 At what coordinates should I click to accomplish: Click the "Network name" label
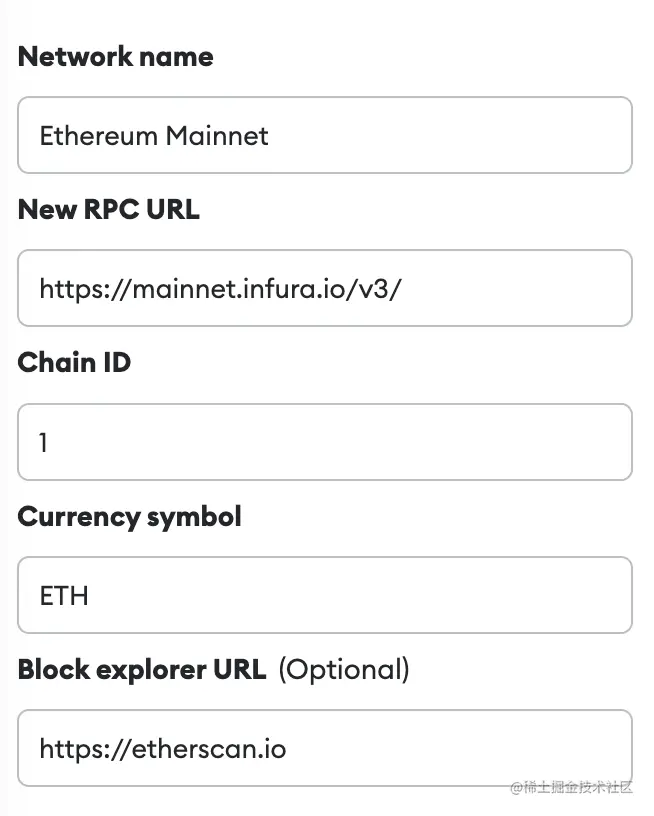115,57
